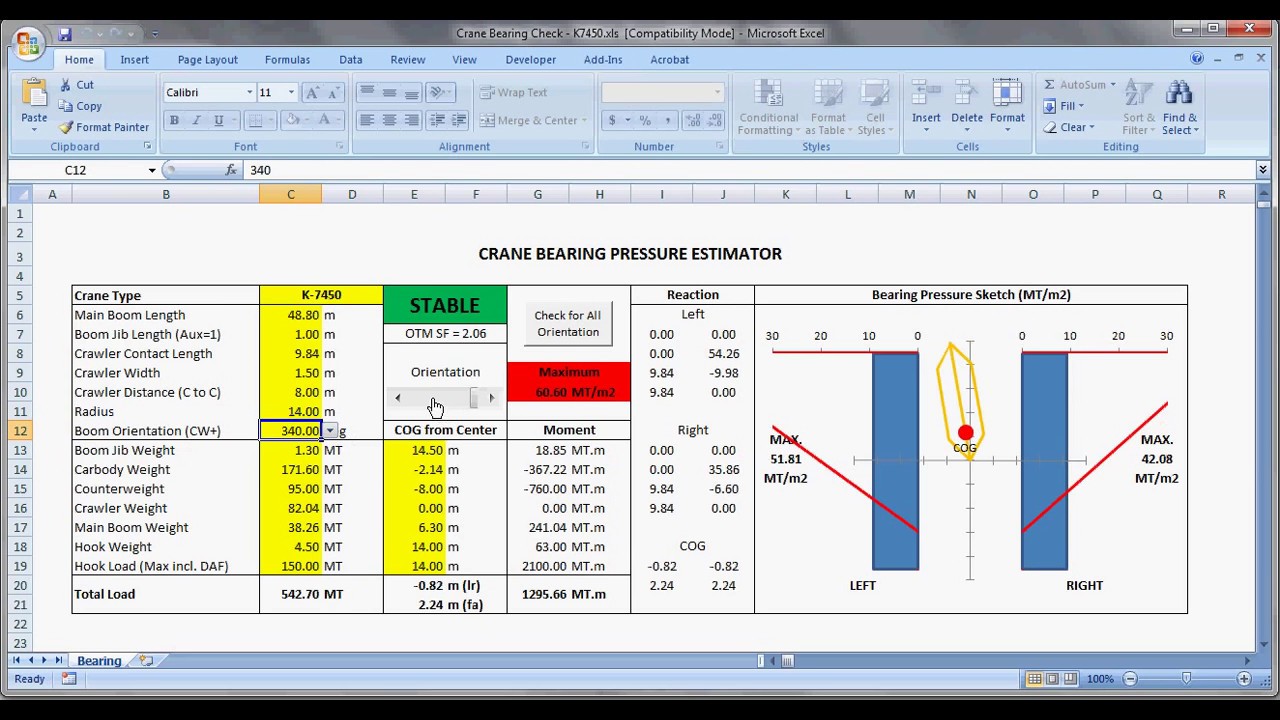Click Decrease Indent icon
The width and height of the screenshot is (1280, 720).
pyautogui.click(x=437, y=120)
